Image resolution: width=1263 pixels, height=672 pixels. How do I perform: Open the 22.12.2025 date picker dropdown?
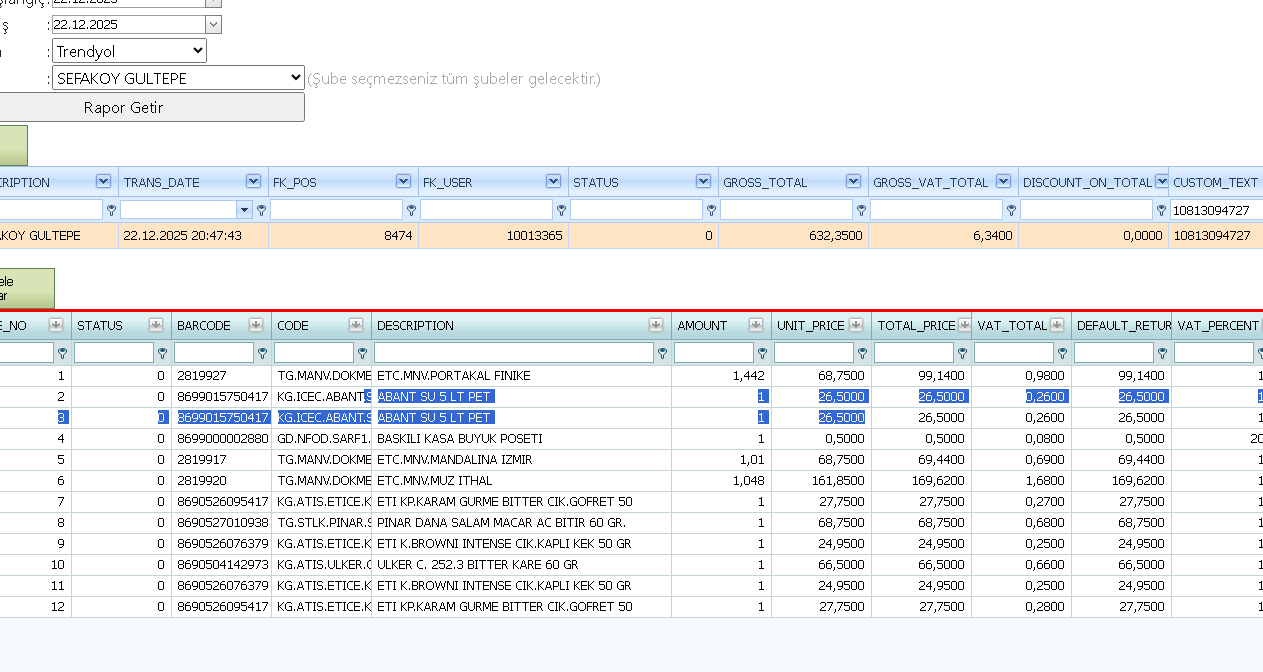pyautogui.click(x=214, y=24)
